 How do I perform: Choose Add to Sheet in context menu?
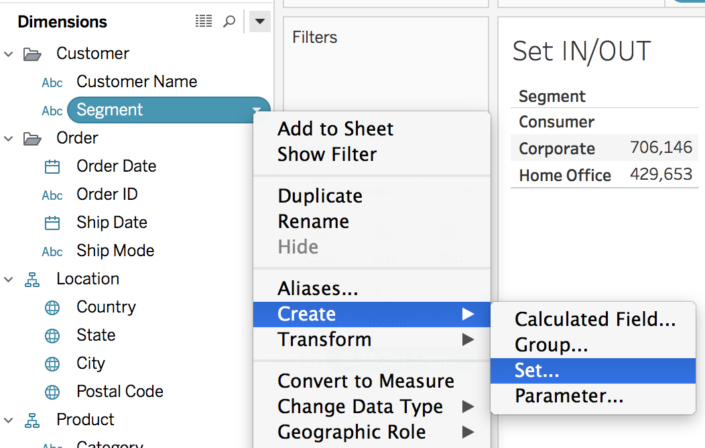point(335,129)
